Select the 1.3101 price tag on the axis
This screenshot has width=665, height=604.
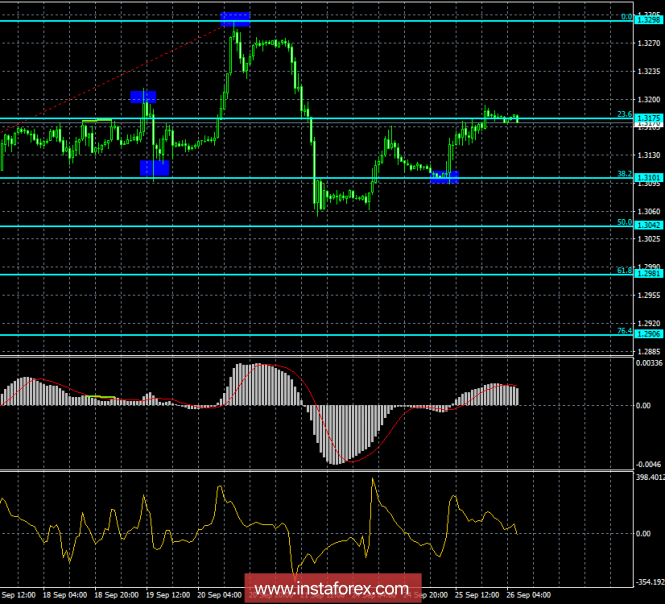(x=647, y=178)
